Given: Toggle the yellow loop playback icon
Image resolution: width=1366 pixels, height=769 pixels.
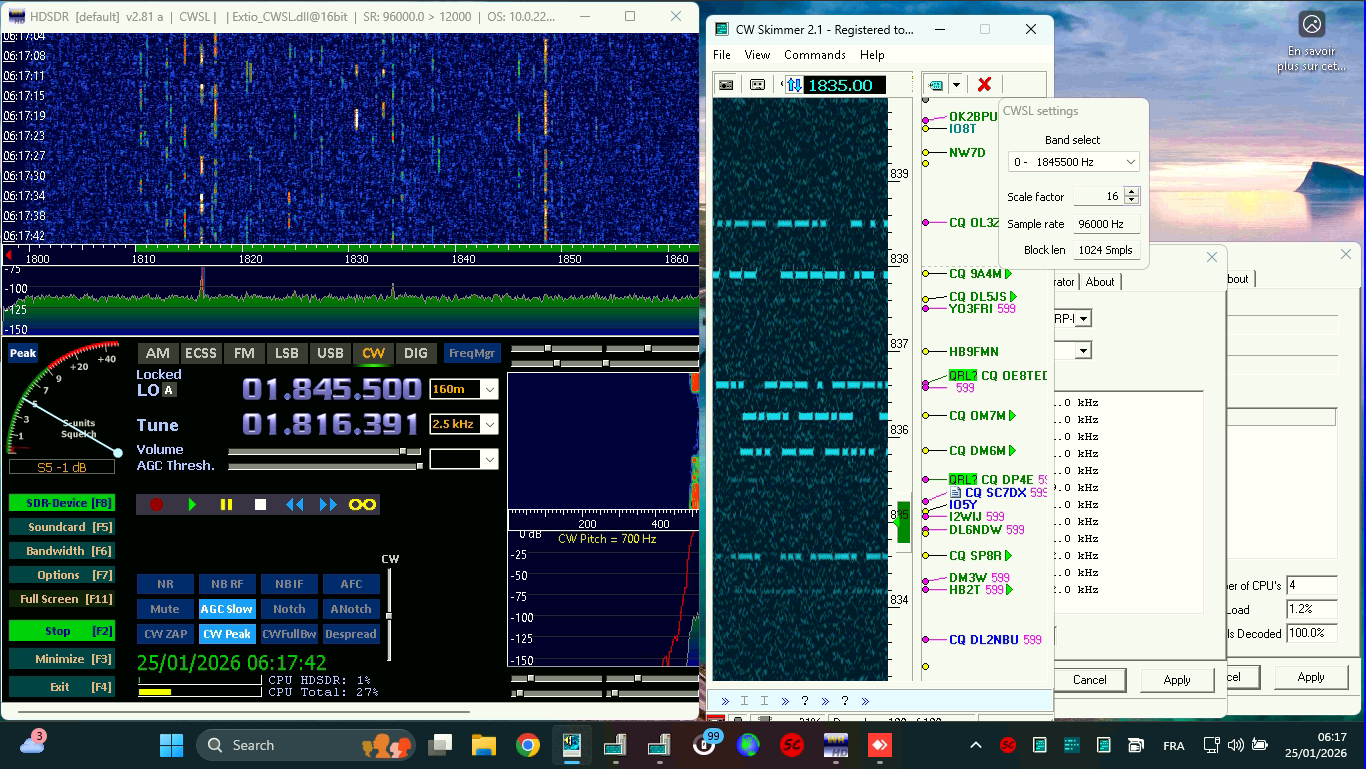Looking at the screenshot, I should (362, 505).
